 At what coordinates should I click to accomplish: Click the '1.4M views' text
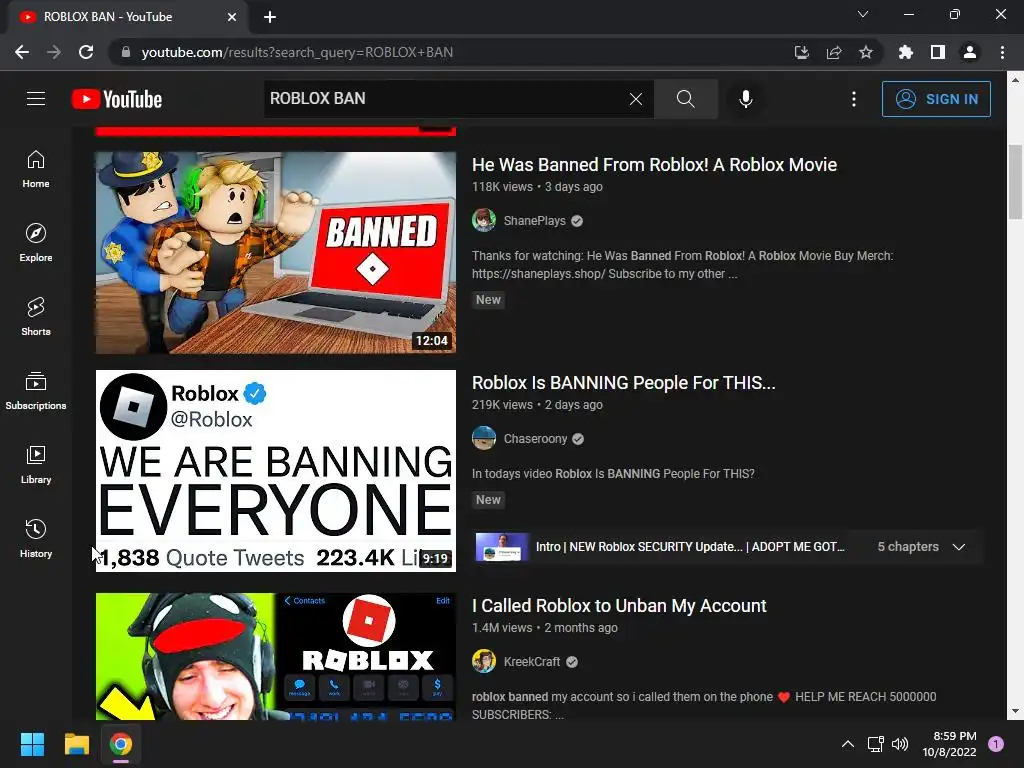502,628
